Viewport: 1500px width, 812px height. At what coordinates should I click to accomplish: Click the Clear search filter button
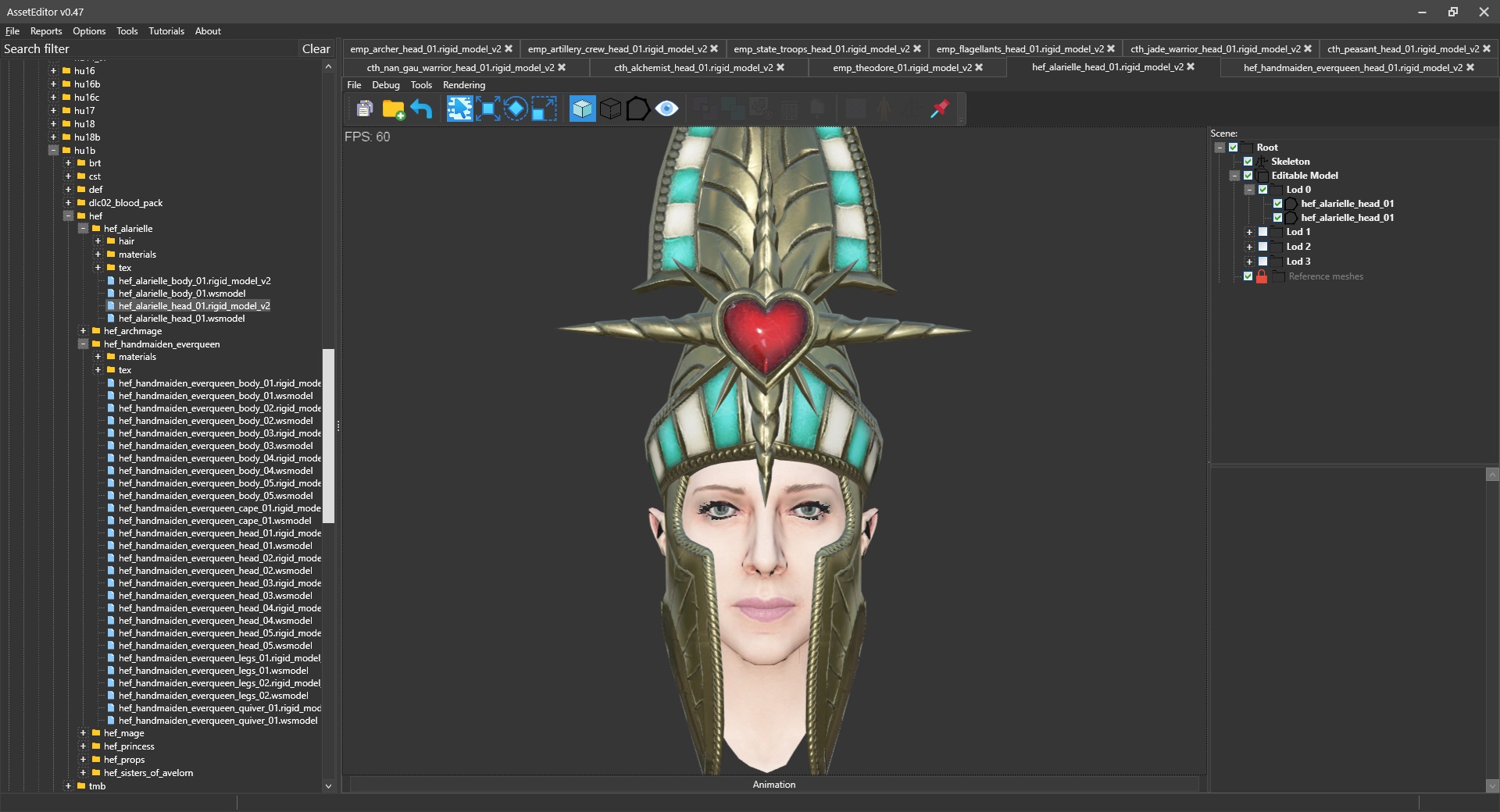tap(316, 49)
